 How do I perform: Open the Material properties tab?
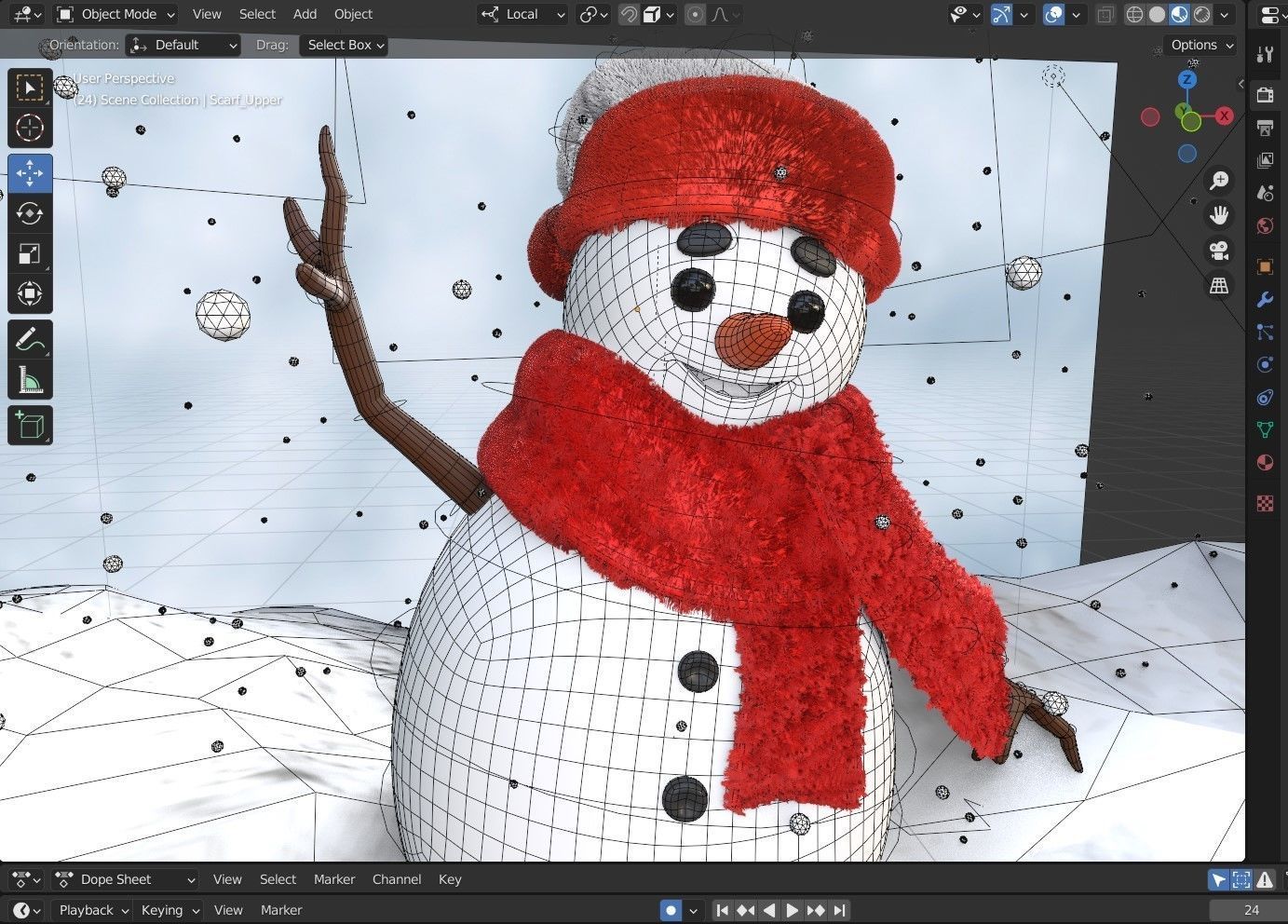click(x=1265, y=462)
